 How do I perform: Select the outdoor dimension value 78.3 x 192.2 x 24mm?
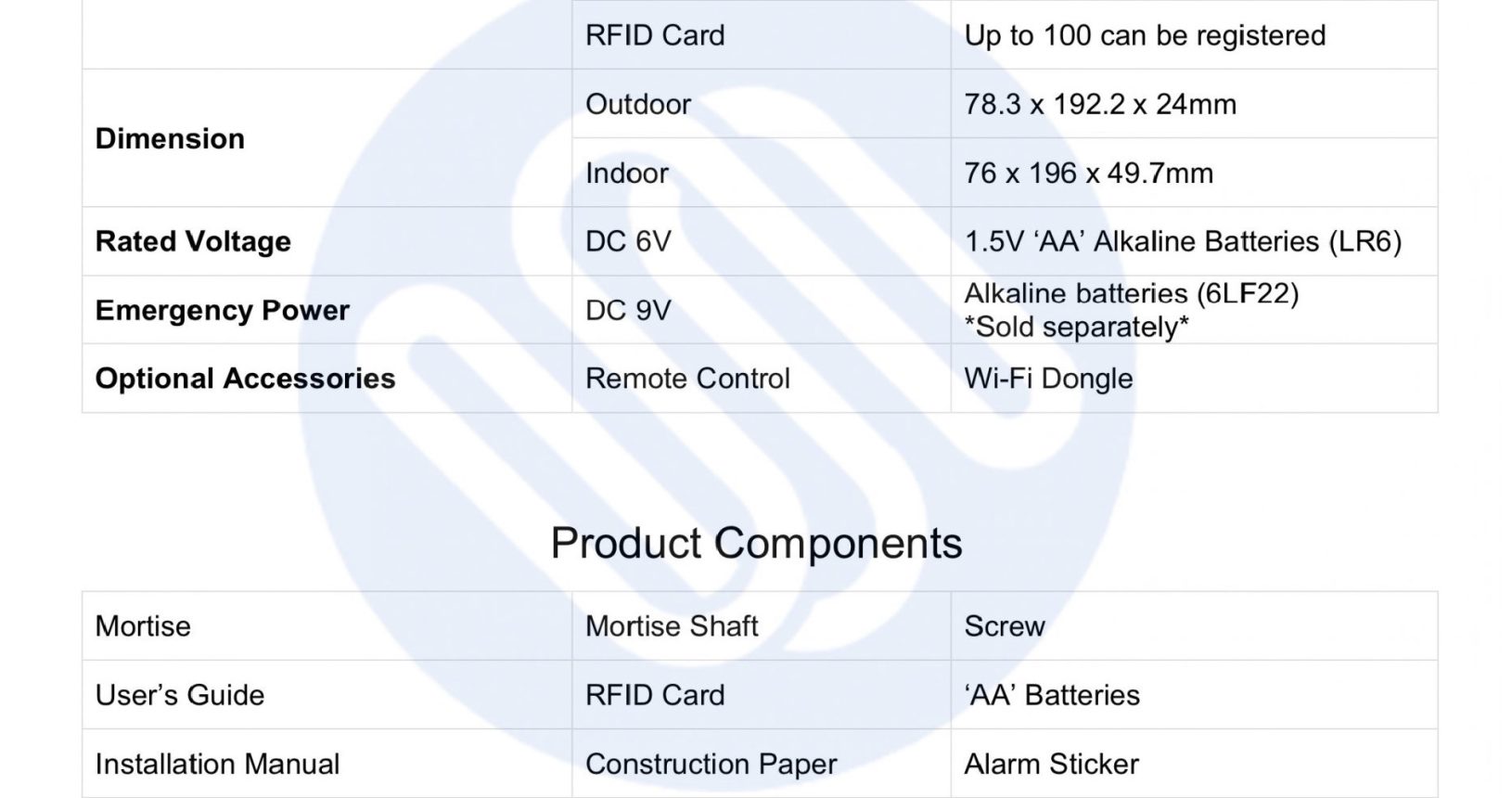click(1100, 104)
